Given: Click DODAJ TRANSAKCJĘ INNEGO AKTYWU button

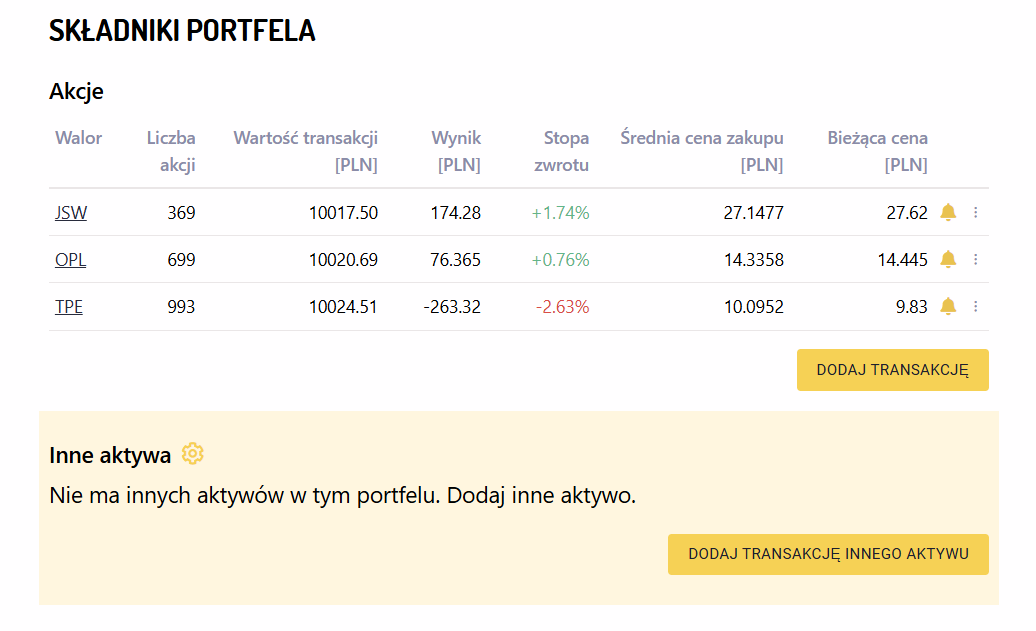Looking at the screenshot, I should (x=828, y=554).
